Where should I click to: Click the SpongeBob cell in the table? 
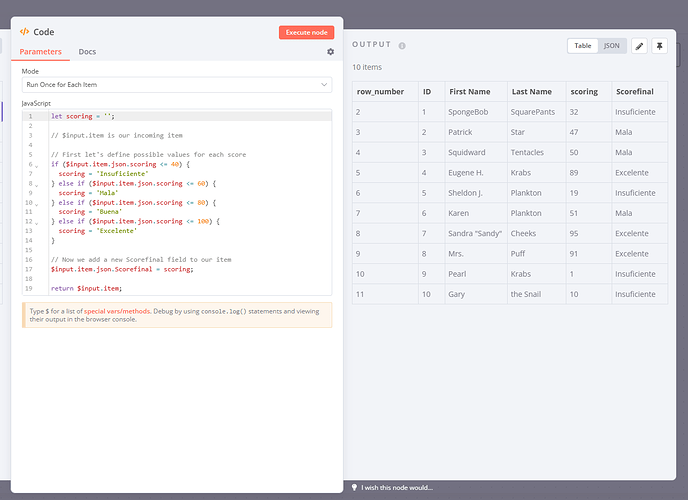468,111
